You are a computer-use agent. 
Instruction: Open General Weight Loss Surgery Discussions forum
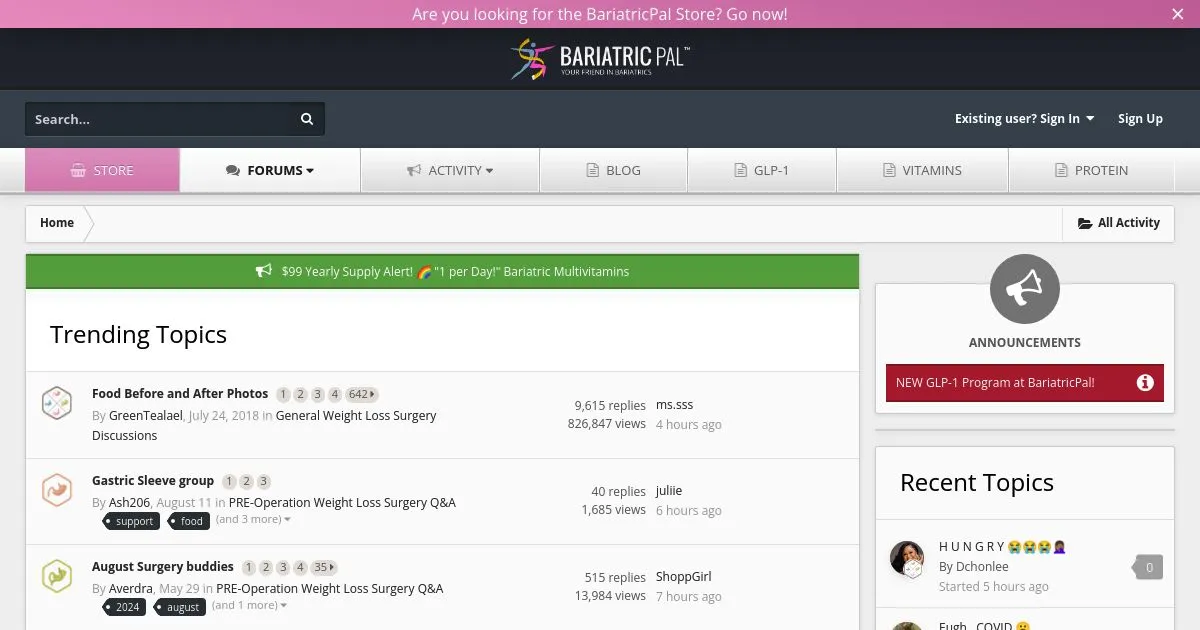pos(264,426)
